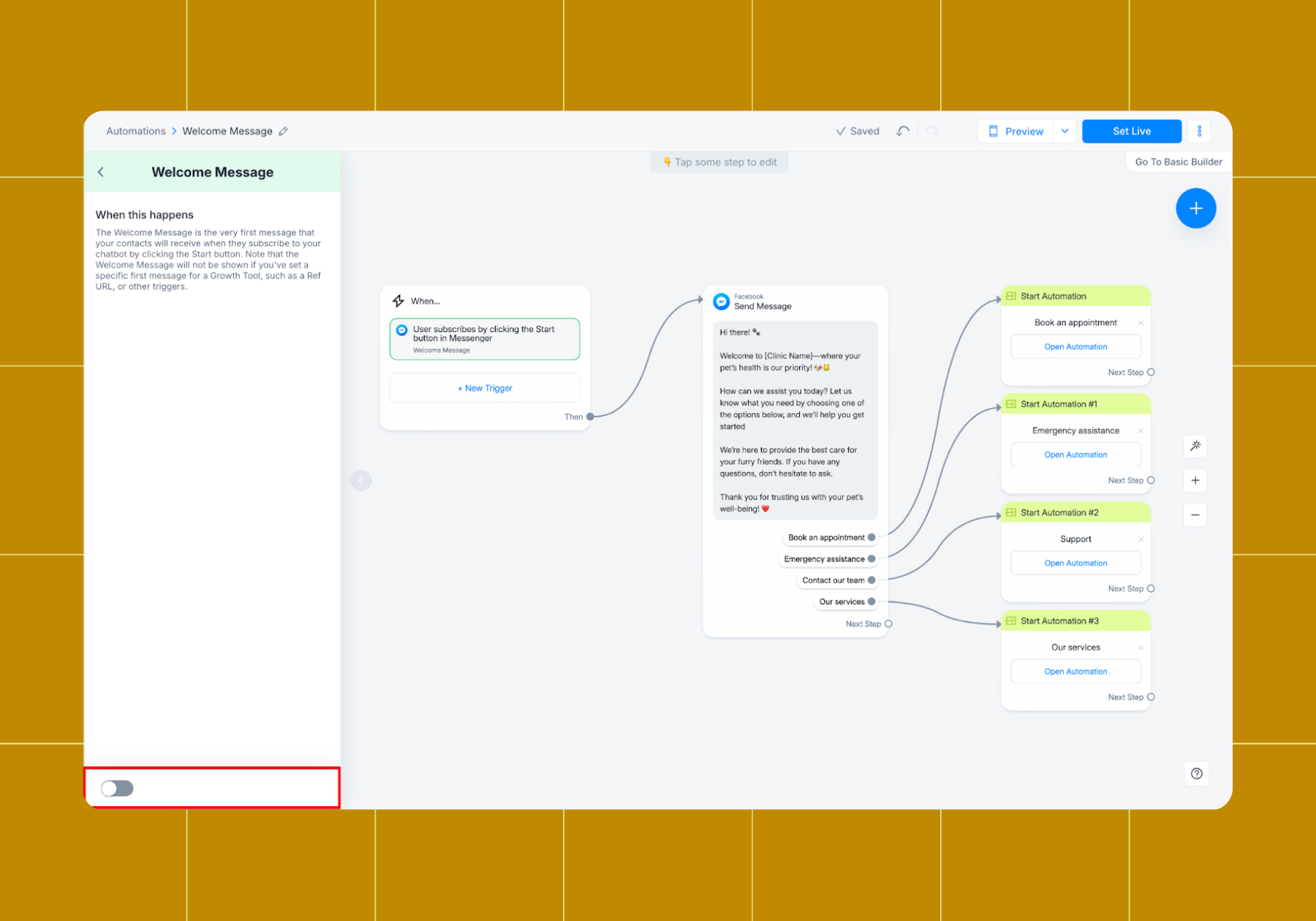The height and width of the screenshot is (921, 1316).
Task: Toggle the switch at the sidebar bottom
Action: pos(117,788)
